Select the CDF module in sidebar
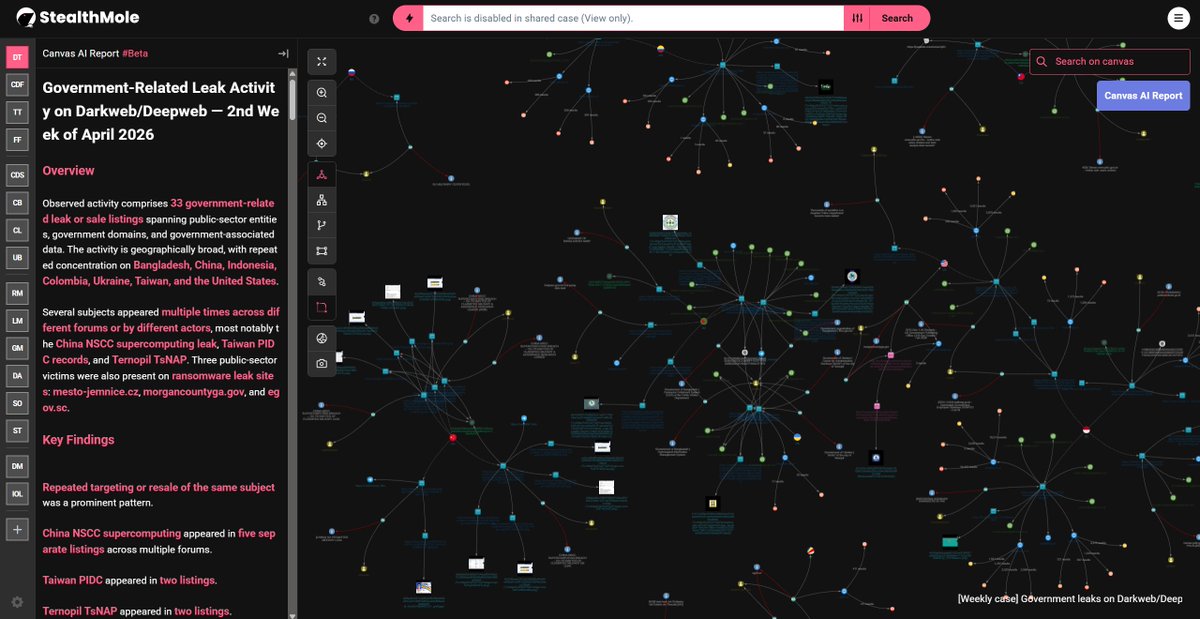 pos(17,85)
